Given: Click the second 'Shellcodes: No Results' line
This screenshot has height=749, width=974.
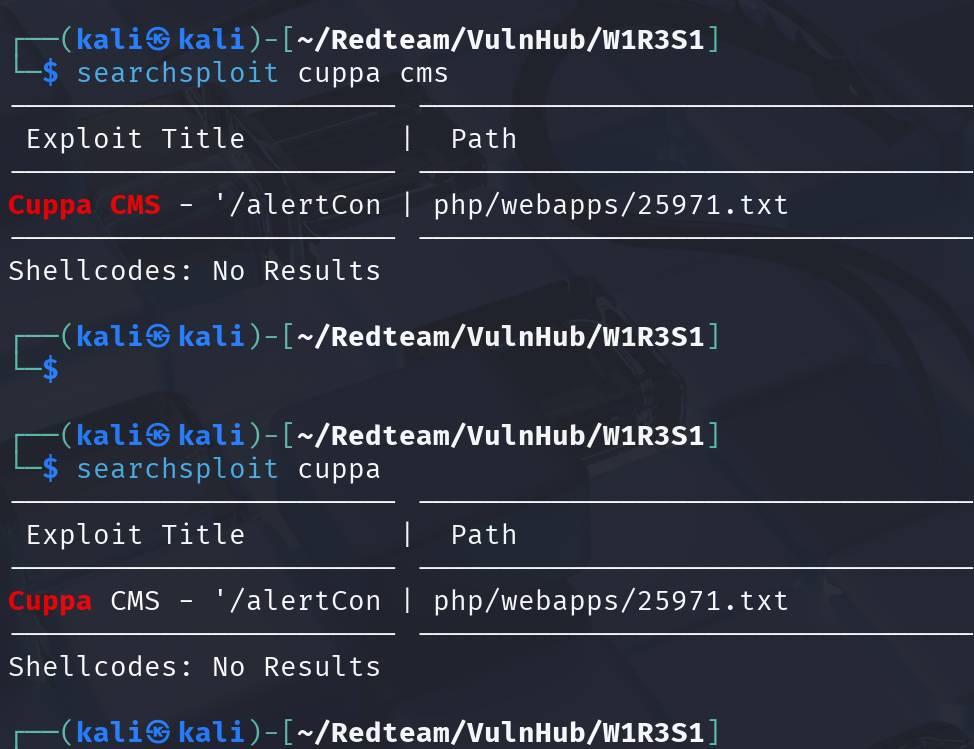Looking at the screenshot, I should click(x=194, y=667).
